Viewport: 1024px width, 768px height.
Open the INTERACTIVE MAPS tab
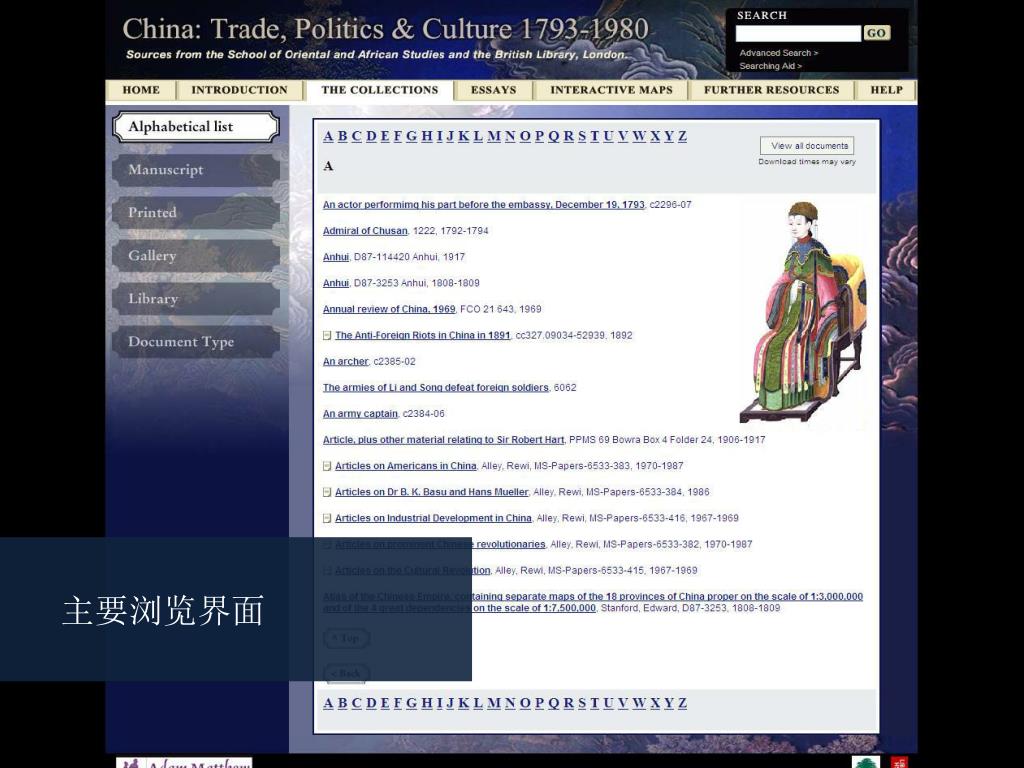tap(611, 90)
